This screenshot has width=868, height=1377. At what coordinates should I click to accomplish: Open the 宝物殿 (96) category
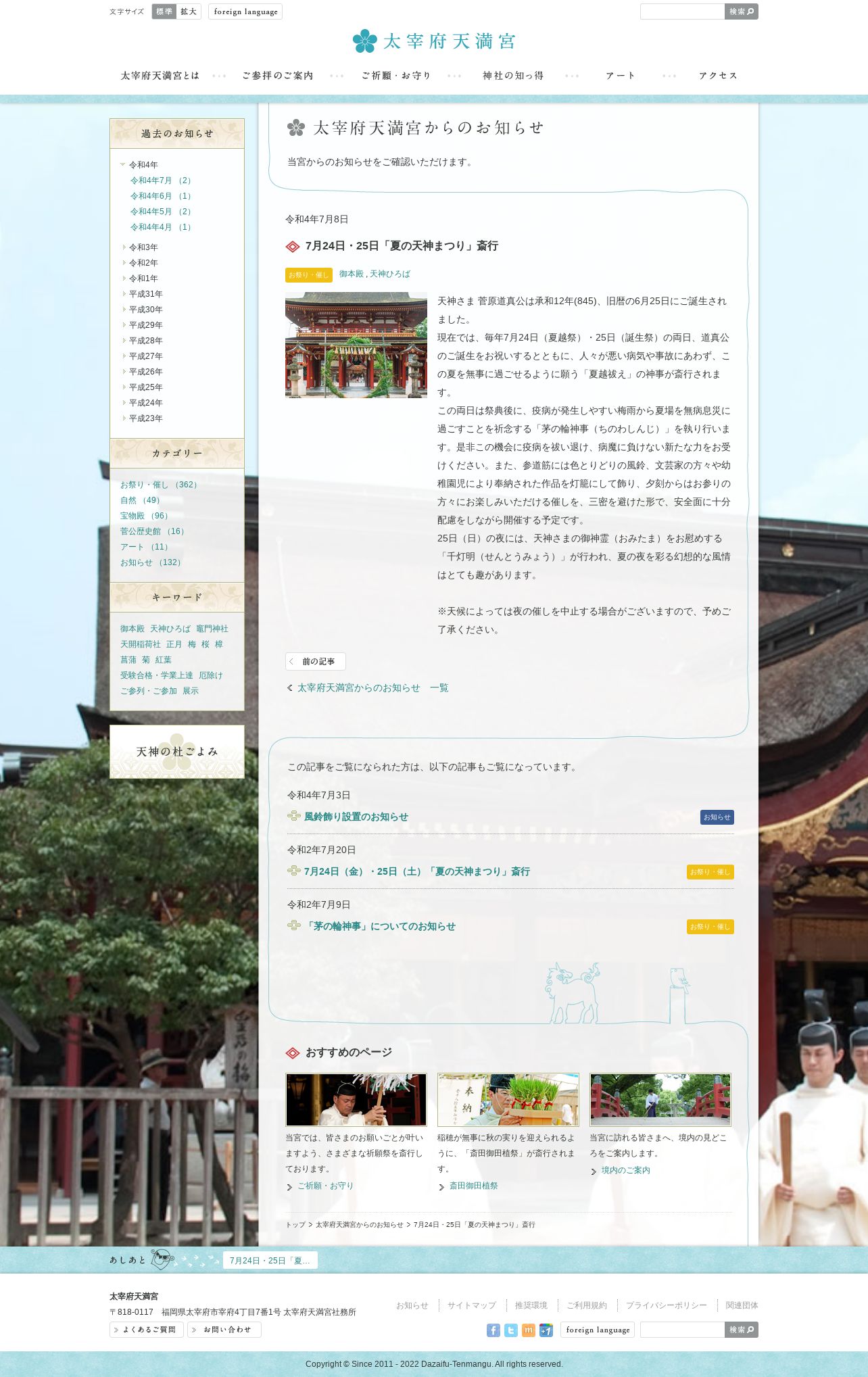click(x=145, y=516)
